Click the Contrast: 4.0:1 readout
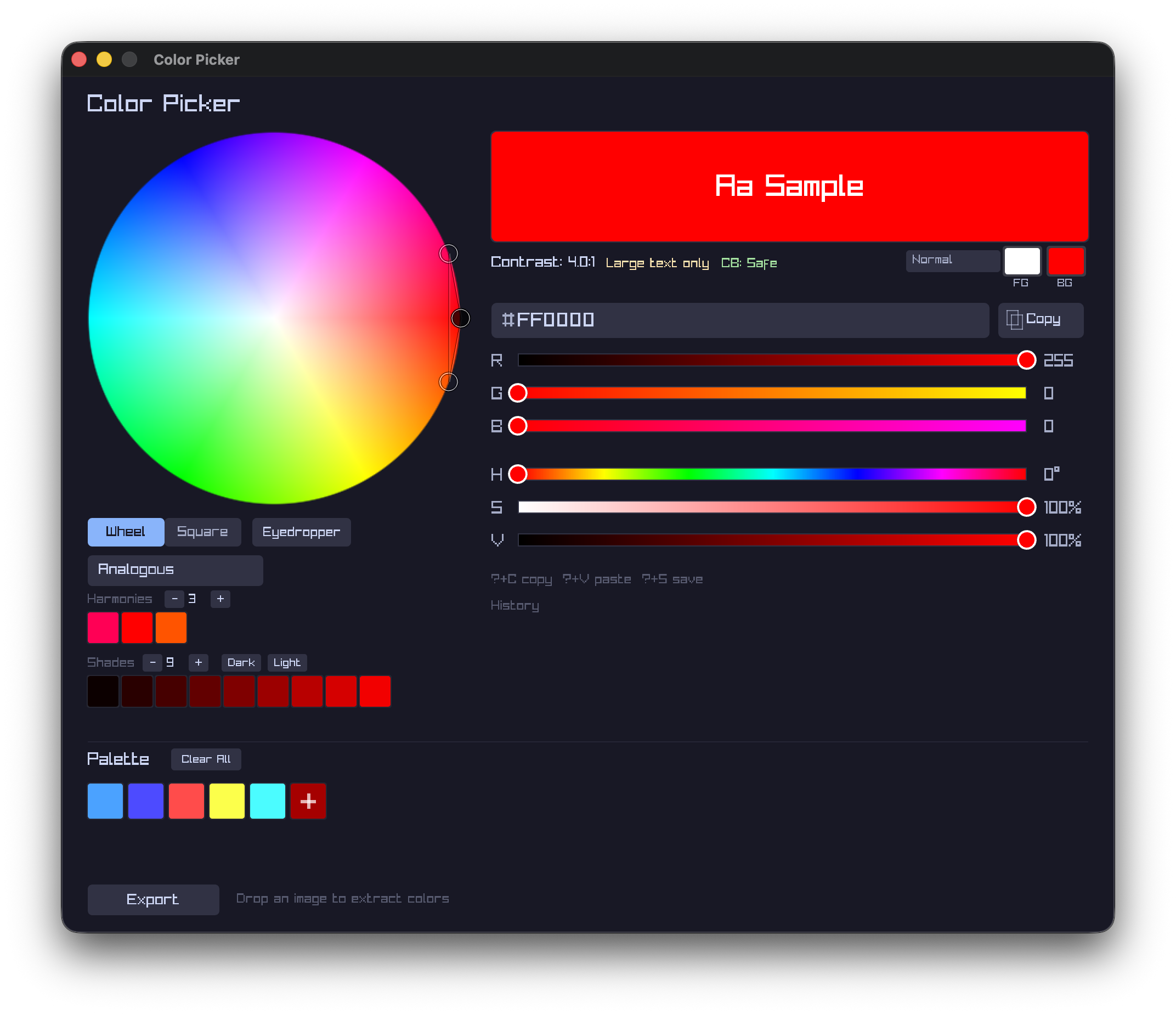 [x=543, y=262]
